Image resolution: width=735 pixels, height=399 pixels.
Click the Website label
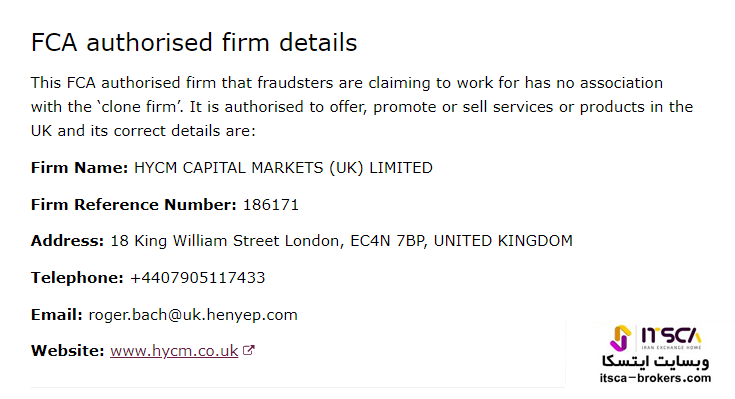68,351
